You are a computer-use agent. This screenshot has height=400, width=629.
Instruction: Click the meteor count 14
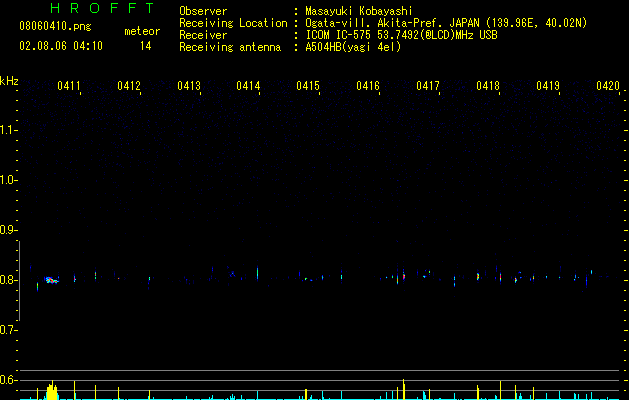145,46
